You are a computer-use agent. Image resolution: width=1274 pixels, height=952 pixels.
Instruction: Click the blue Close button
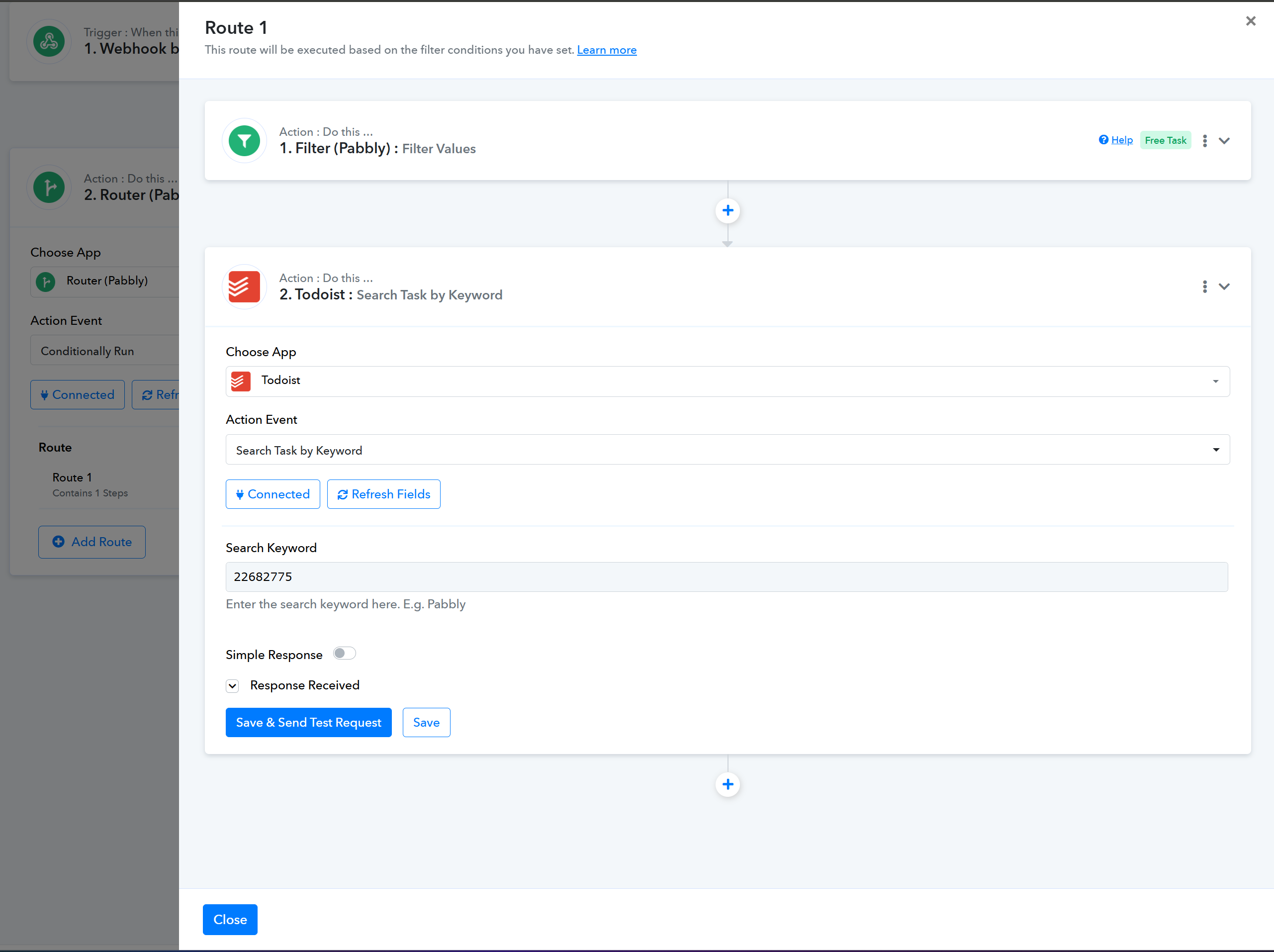pyautogui.click(x=230, y=919)
